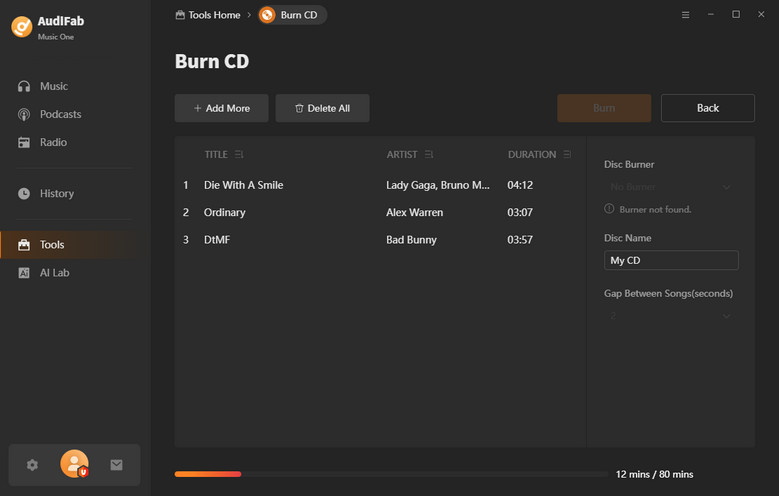
Task: Click the Burn CD page heading
Action: coord(212,61)
